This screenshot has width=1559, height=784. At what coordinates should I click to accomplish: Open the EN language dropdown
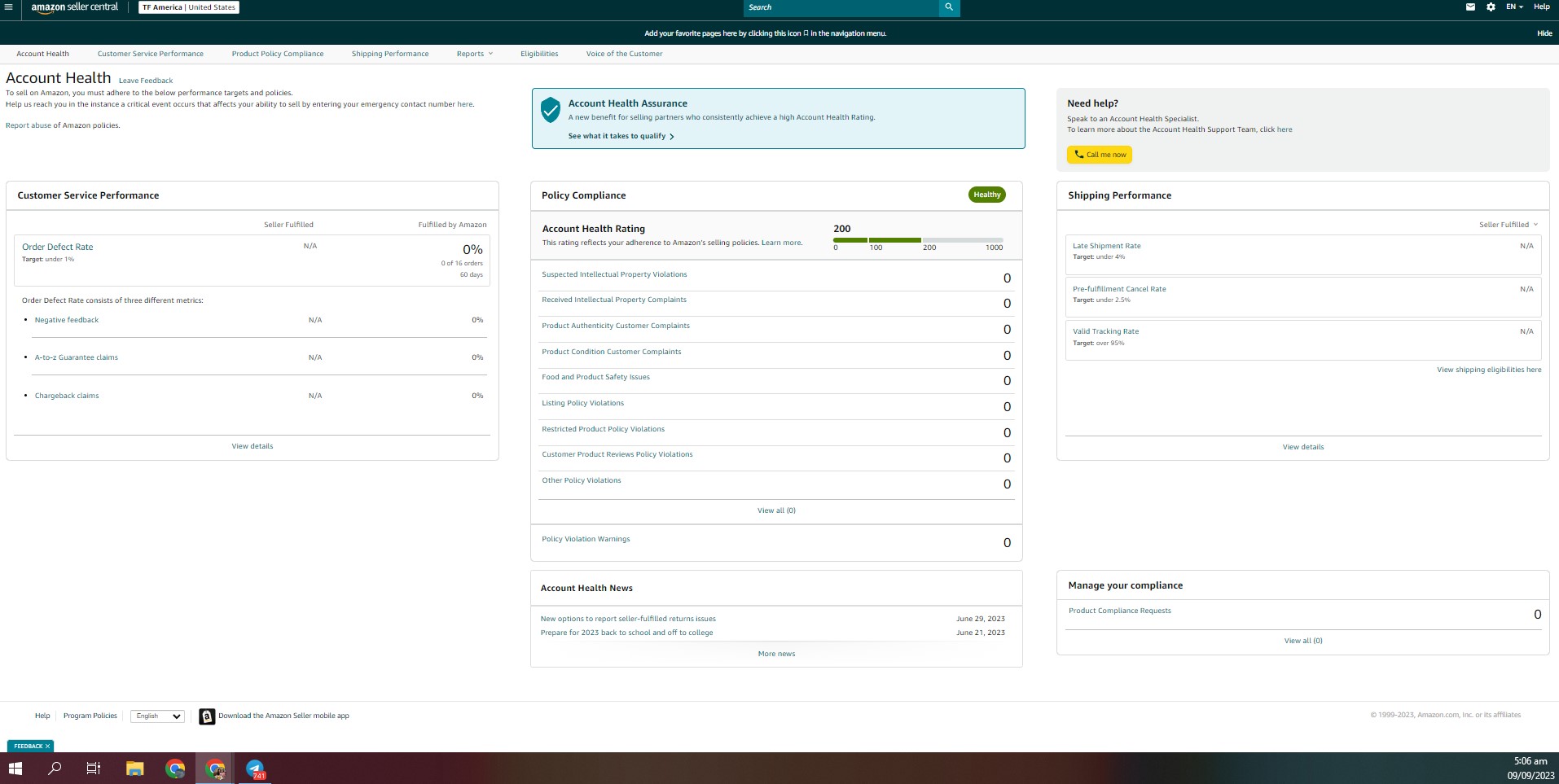(x=1514, y=7)
